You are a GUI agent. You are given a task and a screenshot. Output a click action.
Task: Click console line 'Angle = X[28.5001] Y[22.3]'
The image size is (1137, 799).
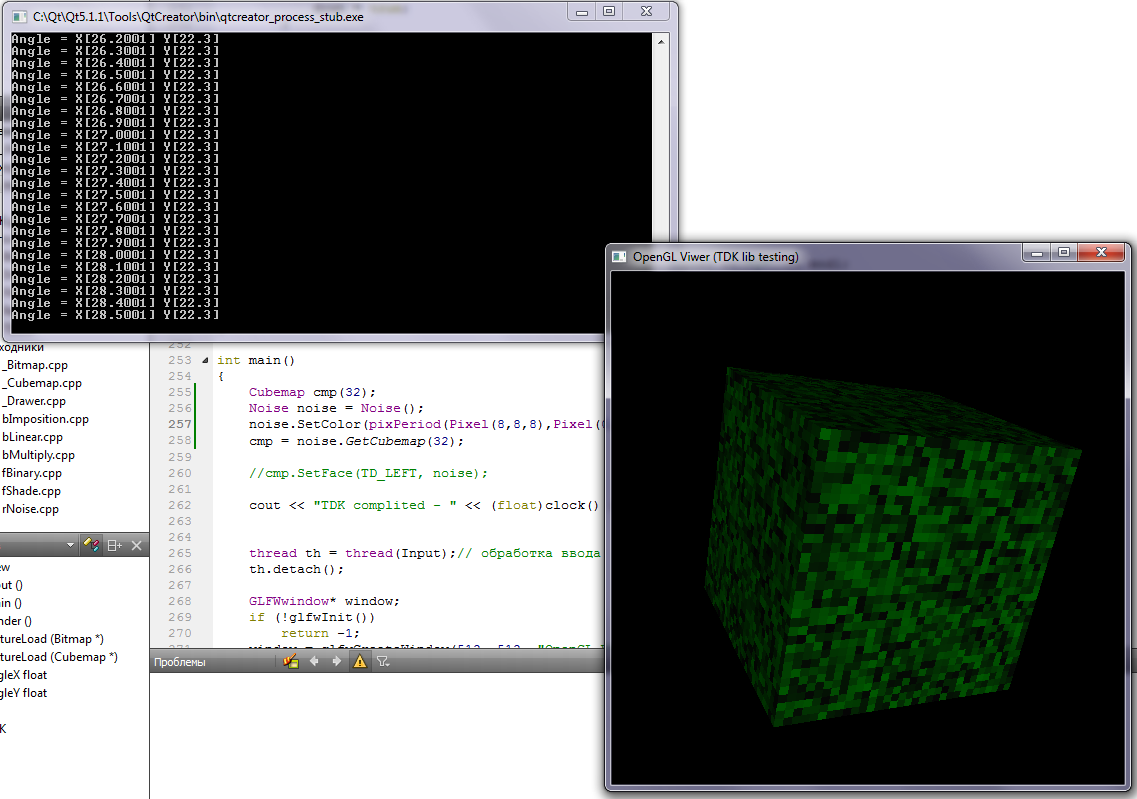pyautogui.click(x=115, y=315)
